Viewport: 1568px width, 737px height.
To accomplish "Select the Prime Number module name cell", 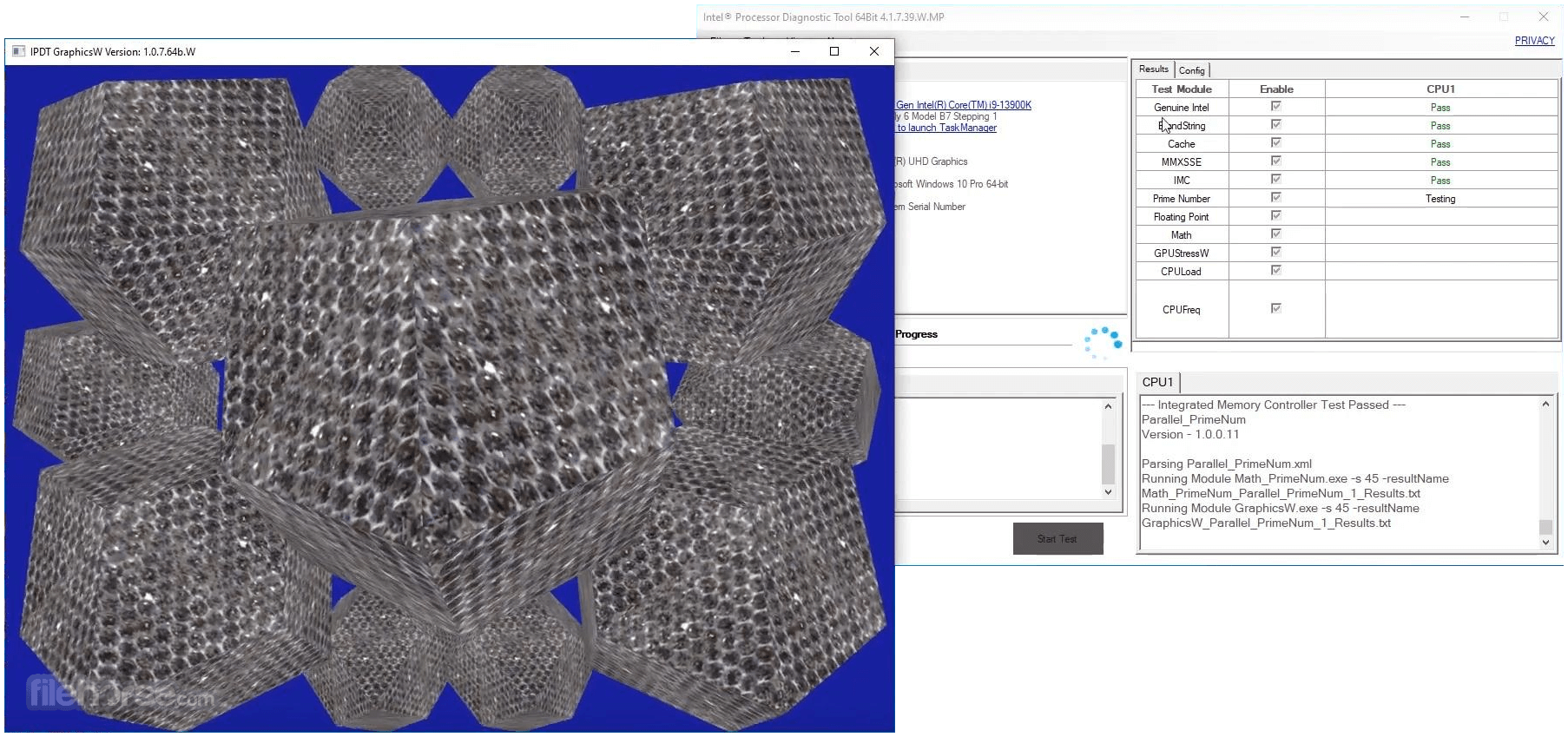I will [x=1182, y=199].
